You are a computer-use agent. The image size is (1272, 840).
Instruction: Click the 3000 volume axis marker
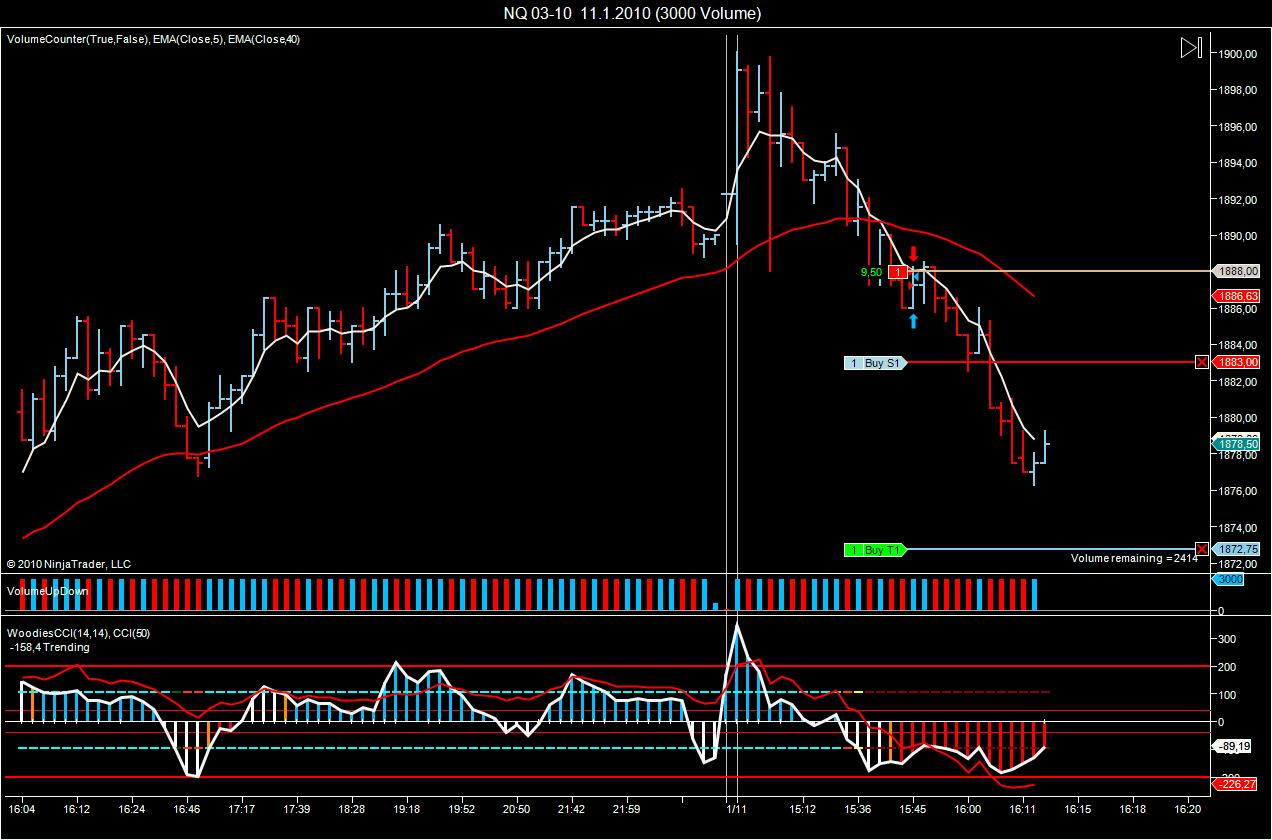click(1226, 579)
